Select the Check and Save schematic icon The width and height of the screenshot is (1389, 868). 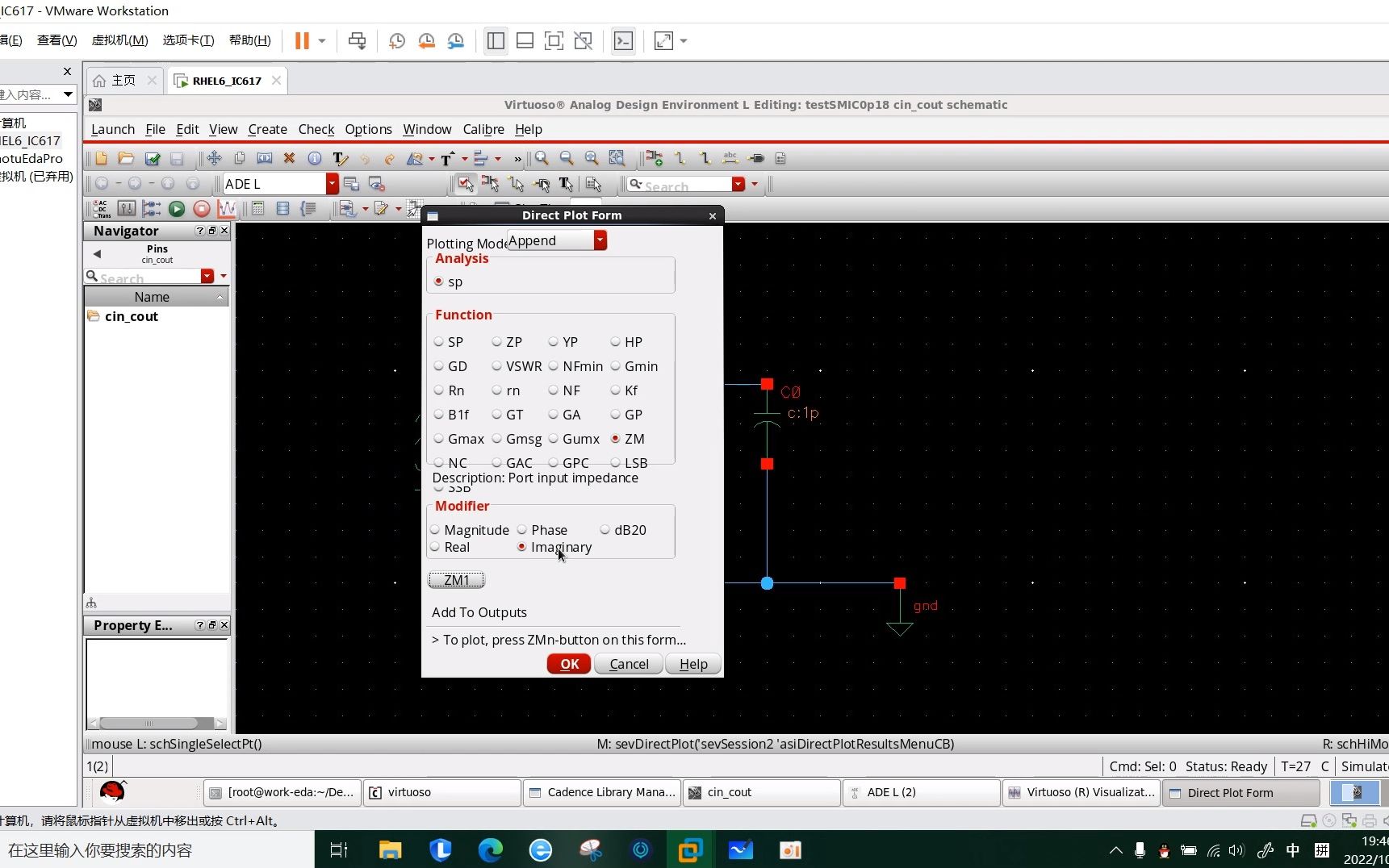point(153,158)
